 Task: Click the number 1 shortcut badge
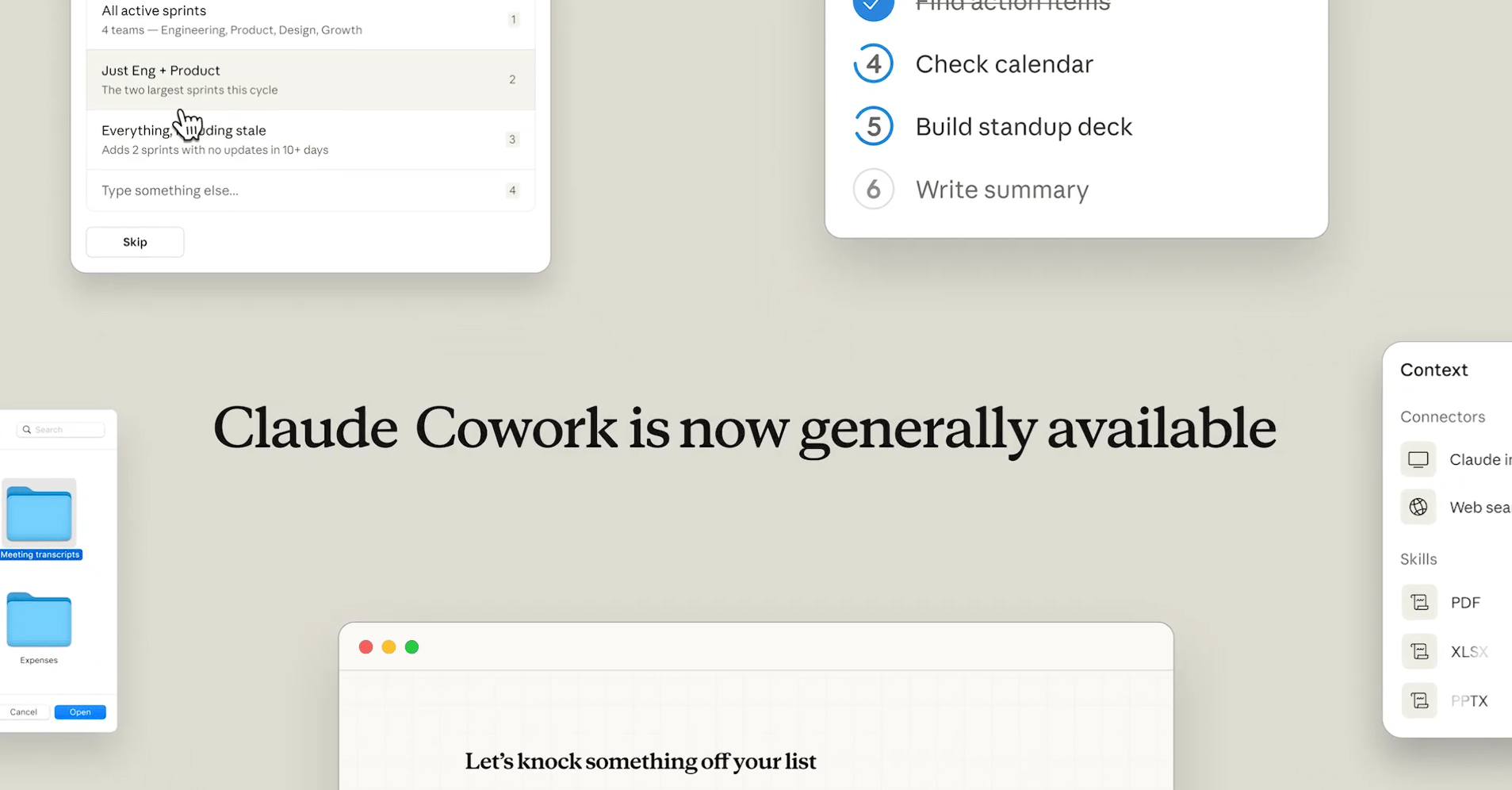click(513, 19)
